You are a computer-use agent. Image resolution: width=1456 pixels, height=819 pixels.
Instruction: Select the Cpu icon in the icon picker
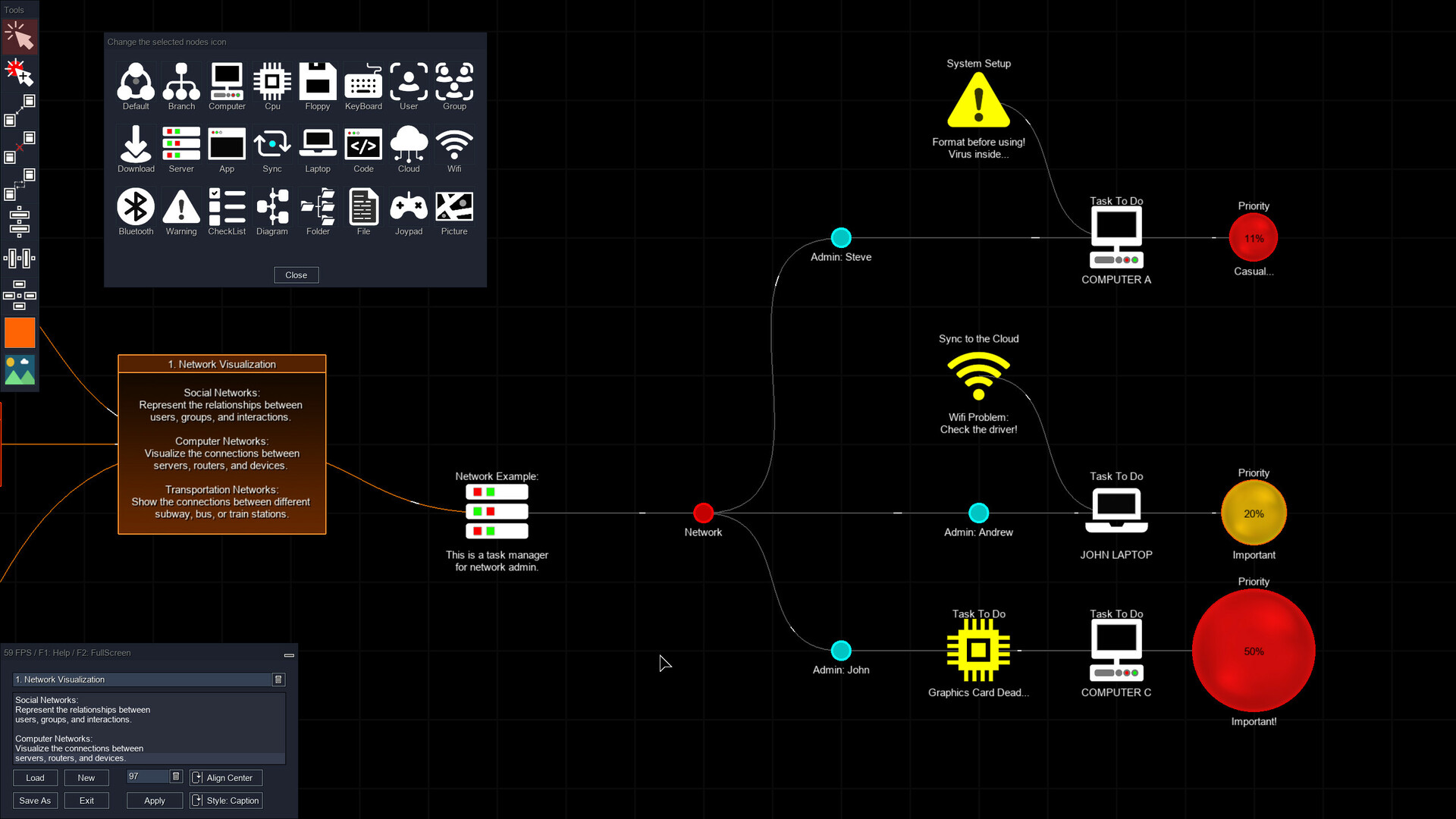click(272, 82)
